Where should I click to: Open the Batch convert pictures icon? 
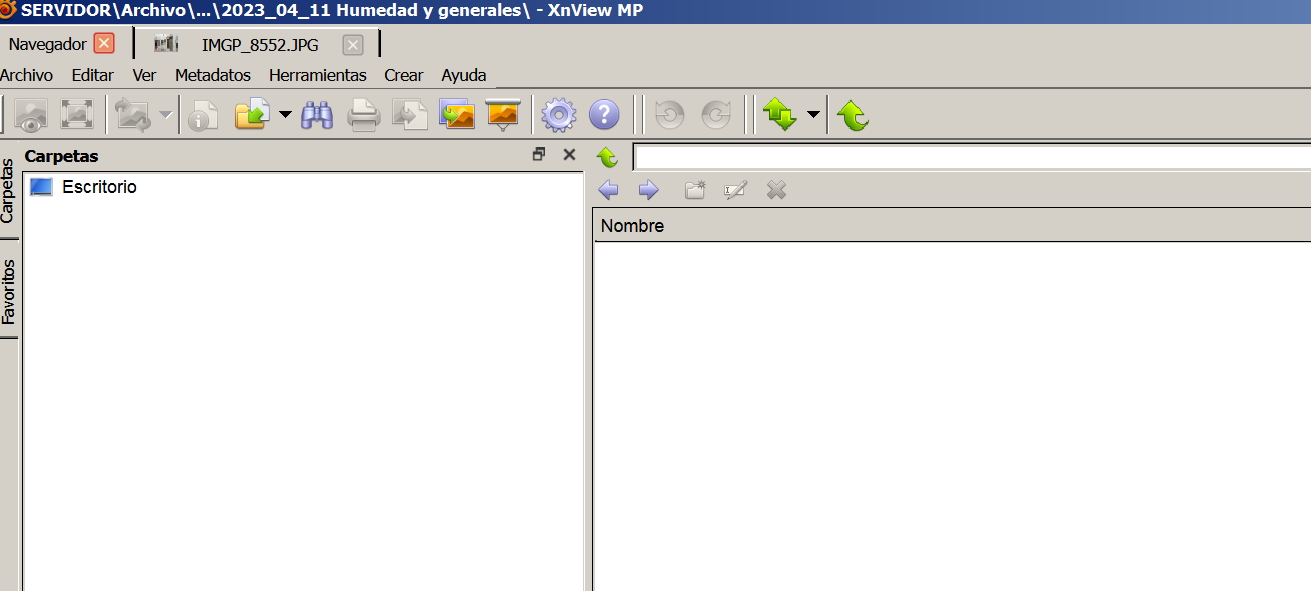(x=457, y=115)
